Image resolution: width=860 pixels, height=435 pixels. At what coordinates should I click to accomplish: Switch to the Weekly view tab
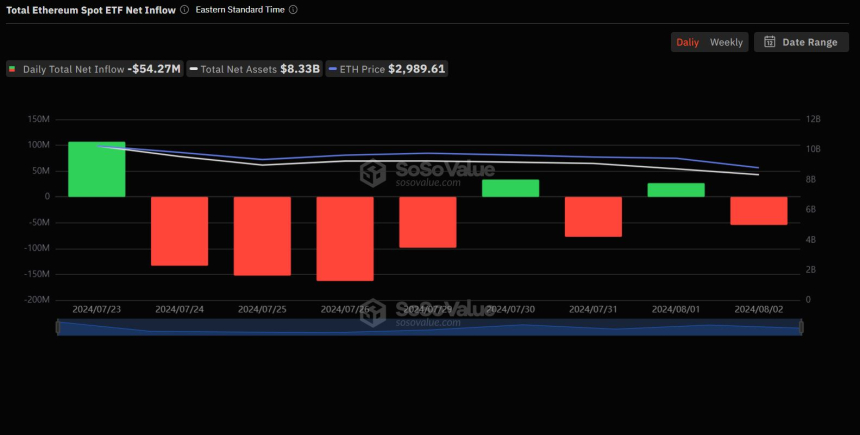pos(726,42)
